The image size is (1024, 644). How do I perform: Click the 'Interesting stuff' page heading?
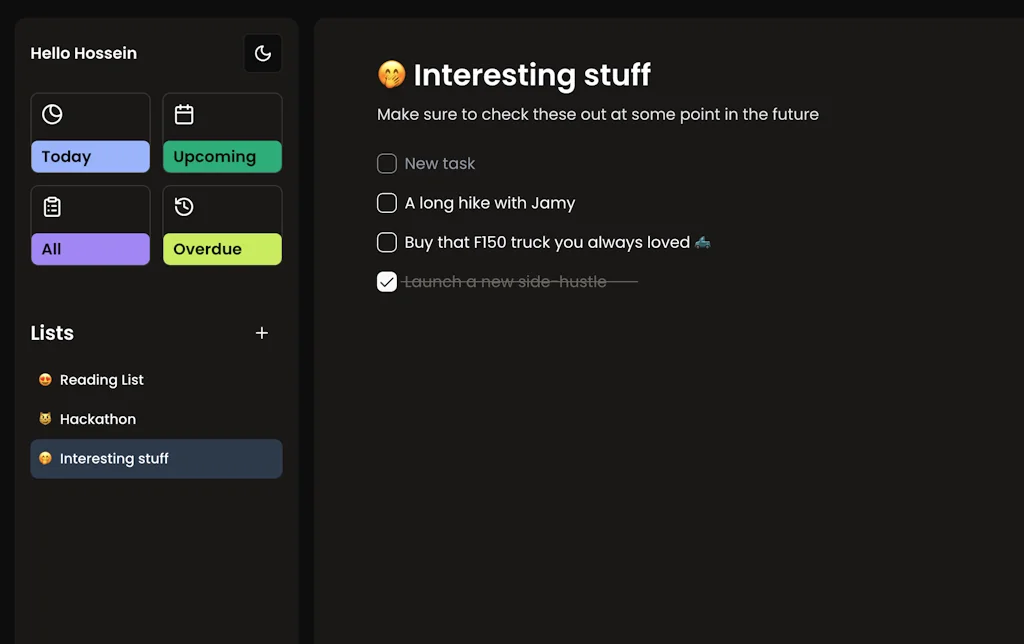coord(533,75)
